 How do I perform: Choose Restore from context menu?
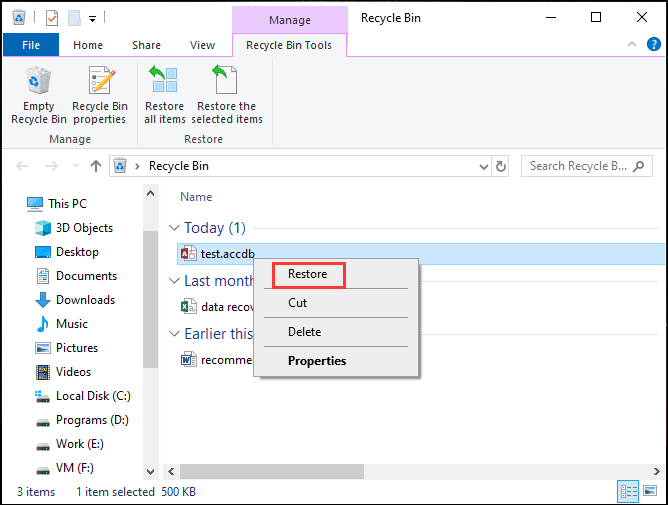point(308,274)
